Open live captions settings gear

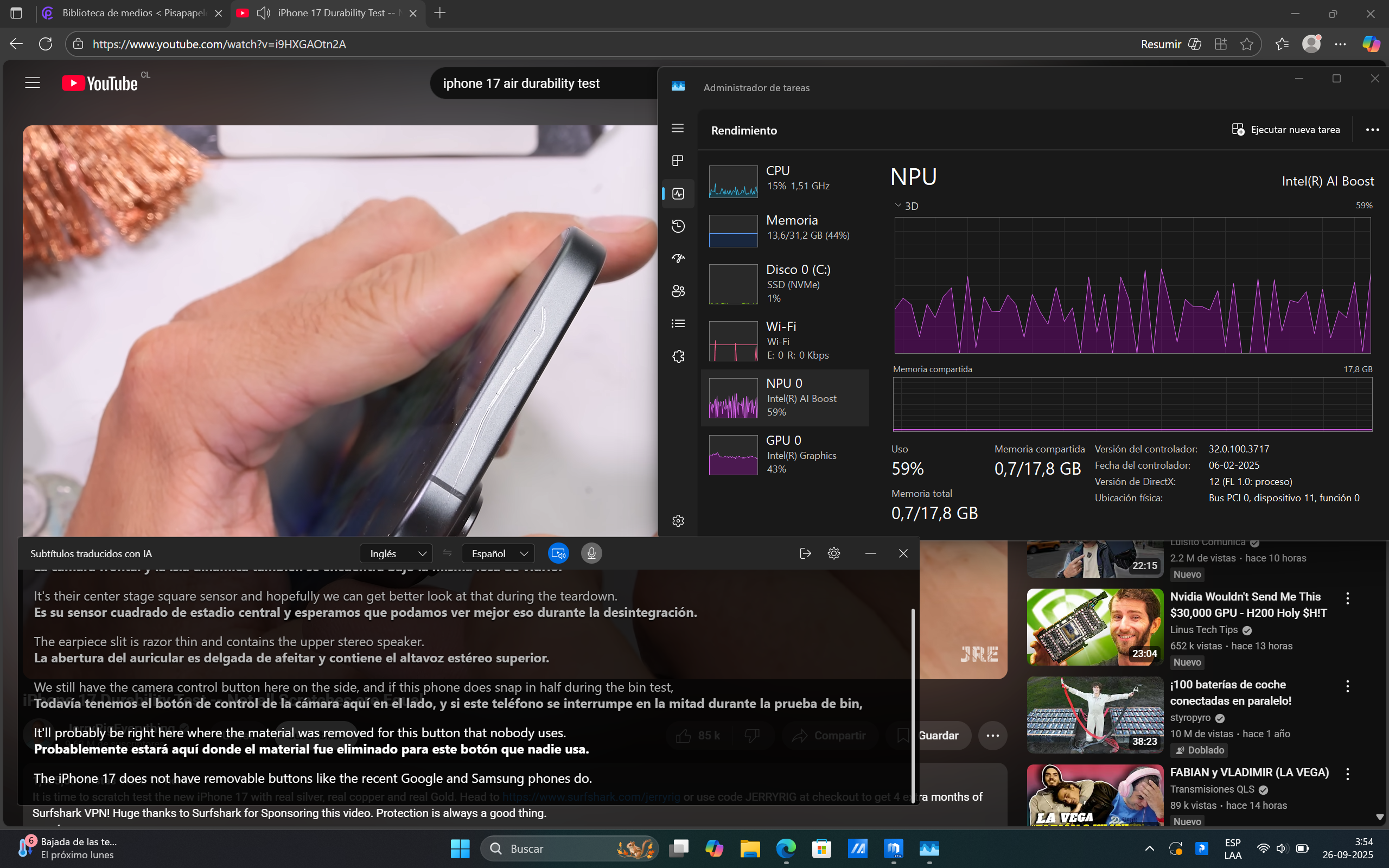pyautogui.click(x=833, y=553)
